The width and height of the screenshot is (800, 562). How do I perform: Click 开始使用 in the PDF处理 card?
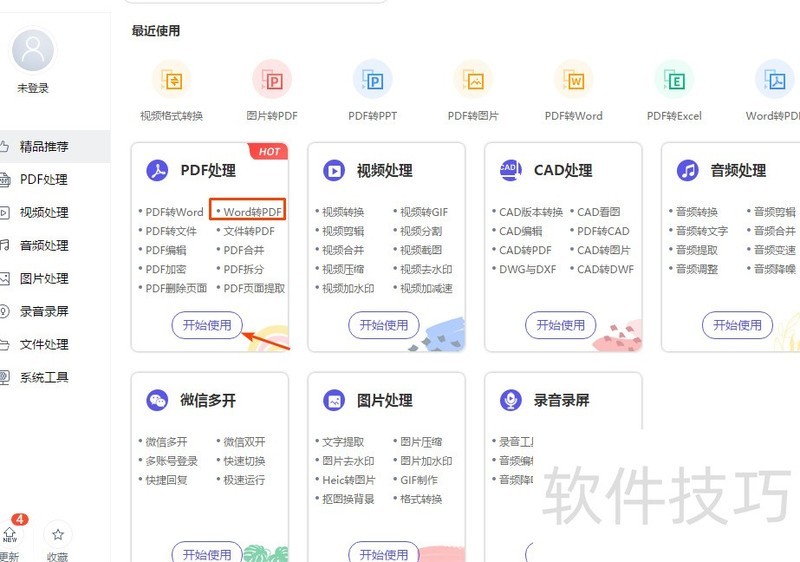click(x=207, y=325)
